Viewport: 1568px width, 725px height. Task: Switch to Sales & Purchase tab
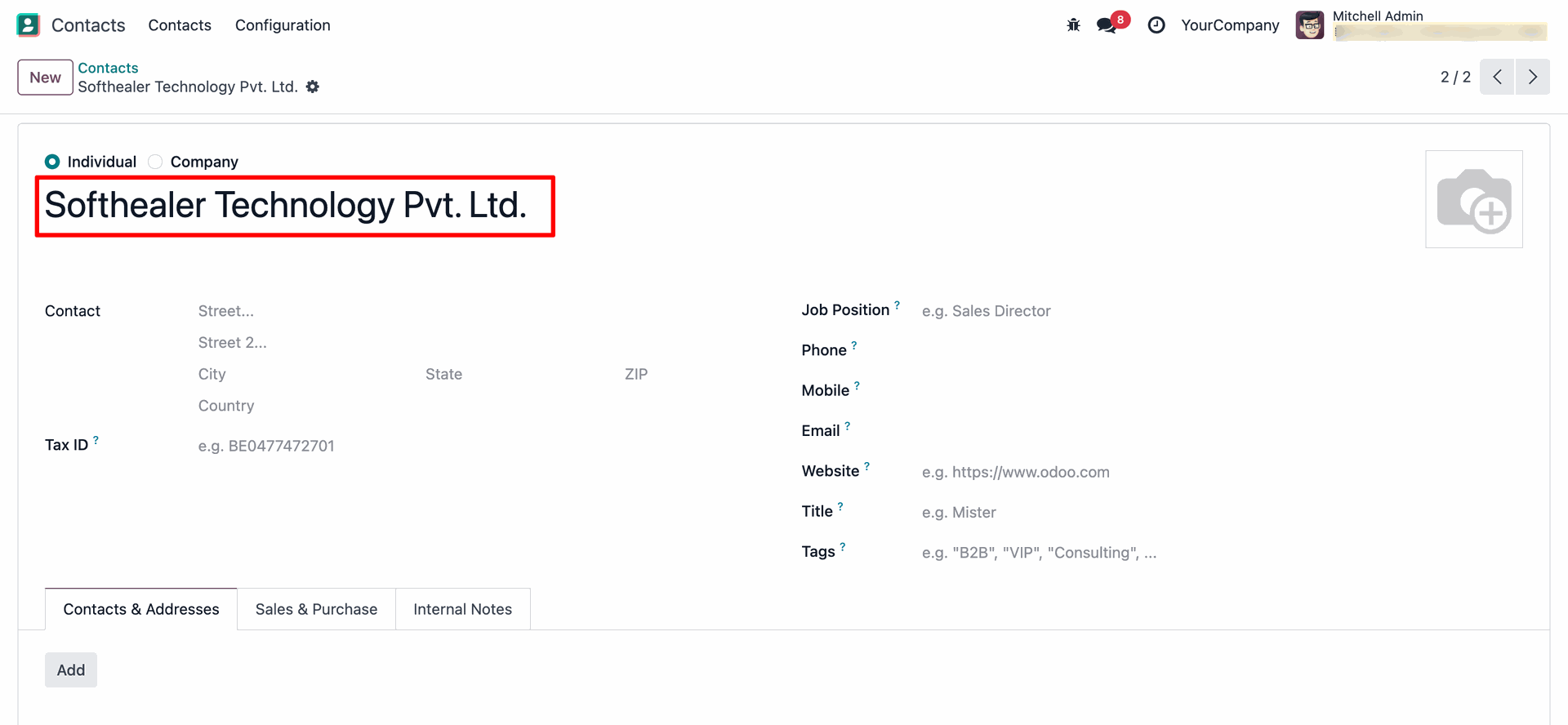point(316,609)
